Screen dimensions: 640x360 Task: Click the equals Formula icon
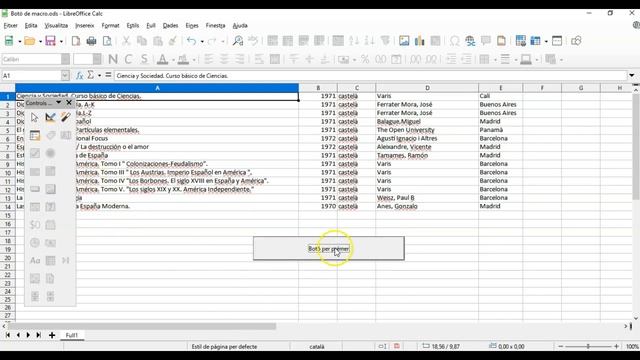tap(108, 75)
